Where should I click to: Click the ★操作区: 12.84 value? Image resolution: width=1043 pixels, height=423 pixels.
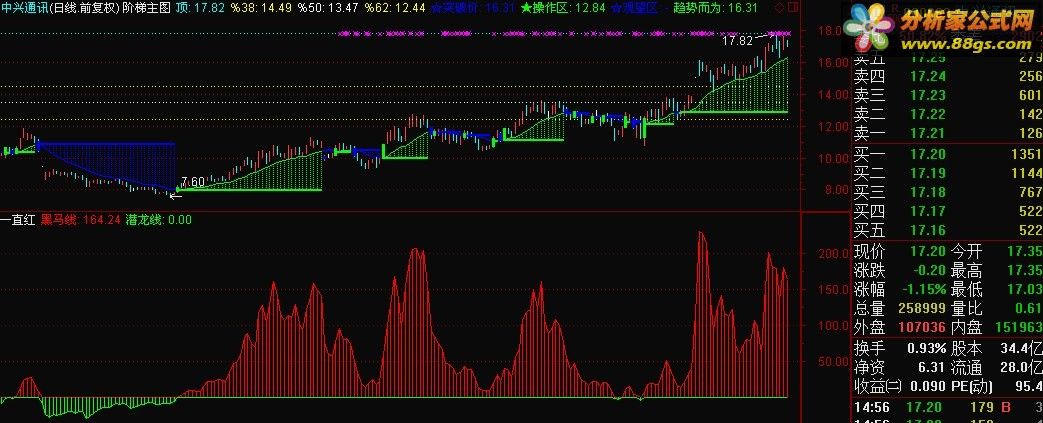pos(563,8)
